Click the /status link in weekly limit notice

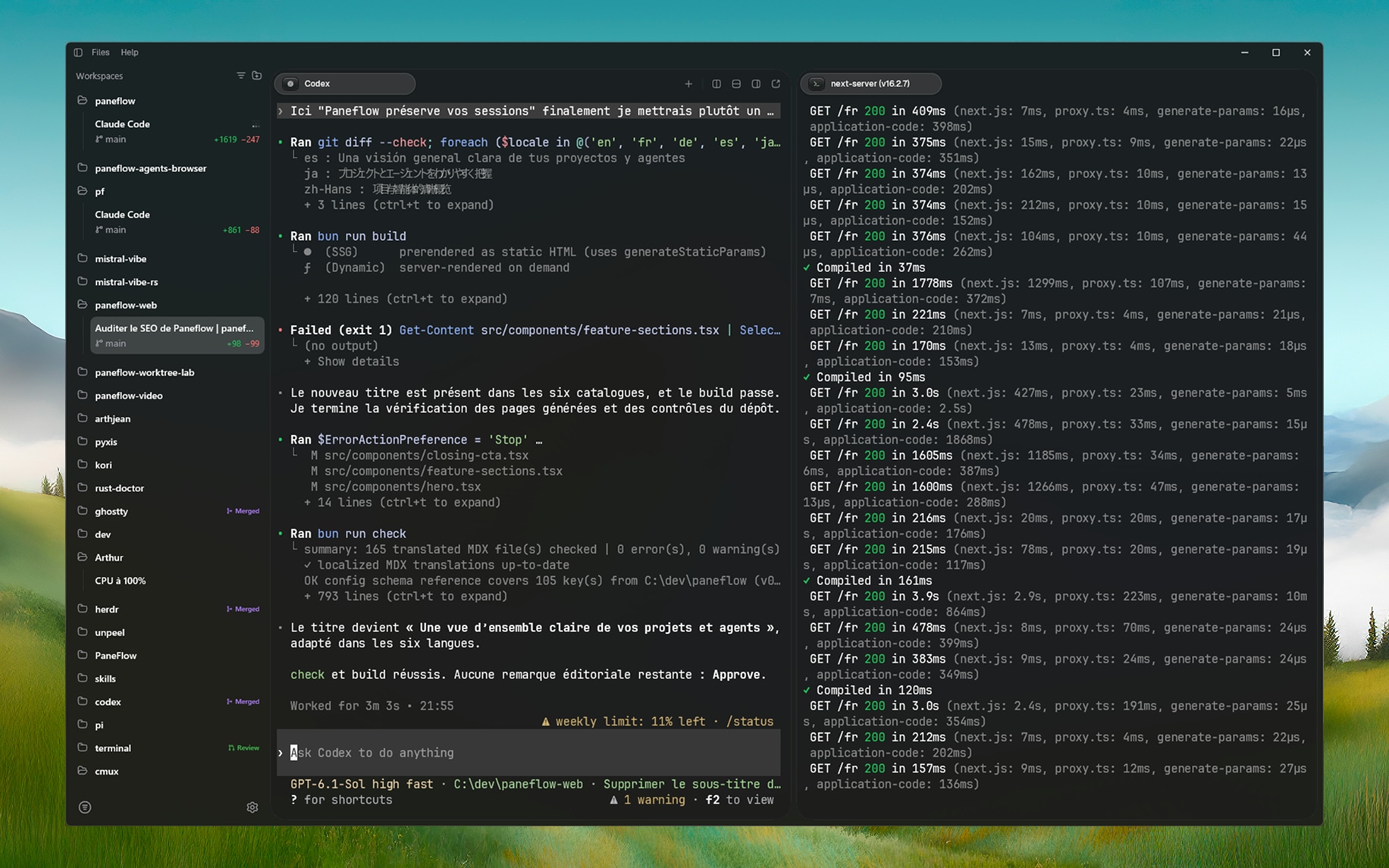[750, 722]
